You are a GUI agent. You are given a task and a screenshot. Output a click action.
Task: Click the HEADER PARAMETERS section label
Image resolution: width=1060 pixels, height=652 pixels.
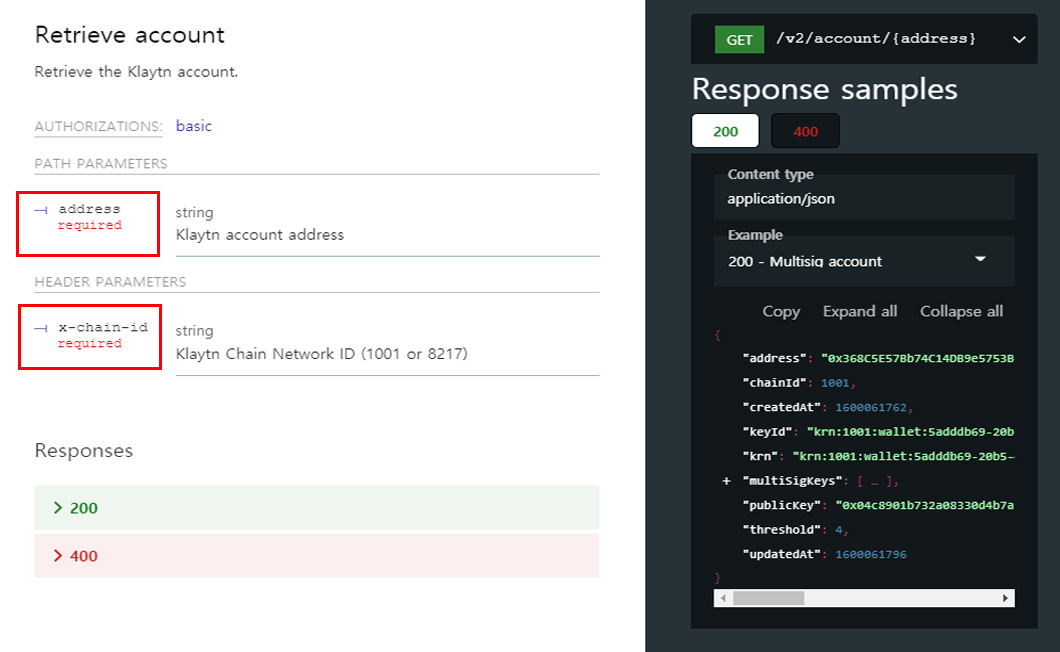pyautogui.click(x=110, y=282)
